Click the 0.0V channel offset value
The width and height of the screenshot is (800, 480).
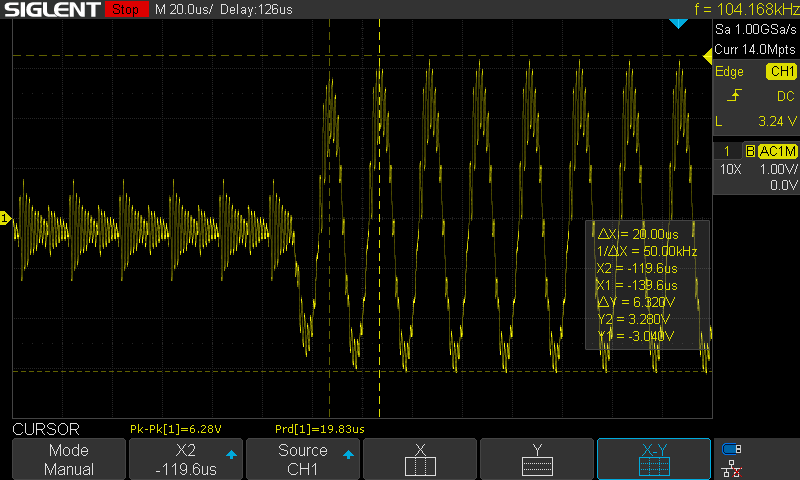click(783, 185)
